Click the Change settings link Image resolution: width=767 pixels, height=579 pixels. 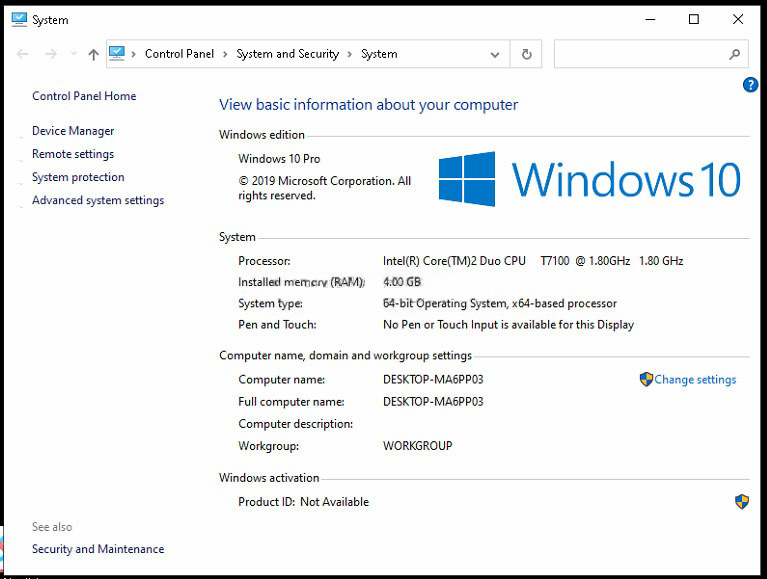tap(695, 379)
